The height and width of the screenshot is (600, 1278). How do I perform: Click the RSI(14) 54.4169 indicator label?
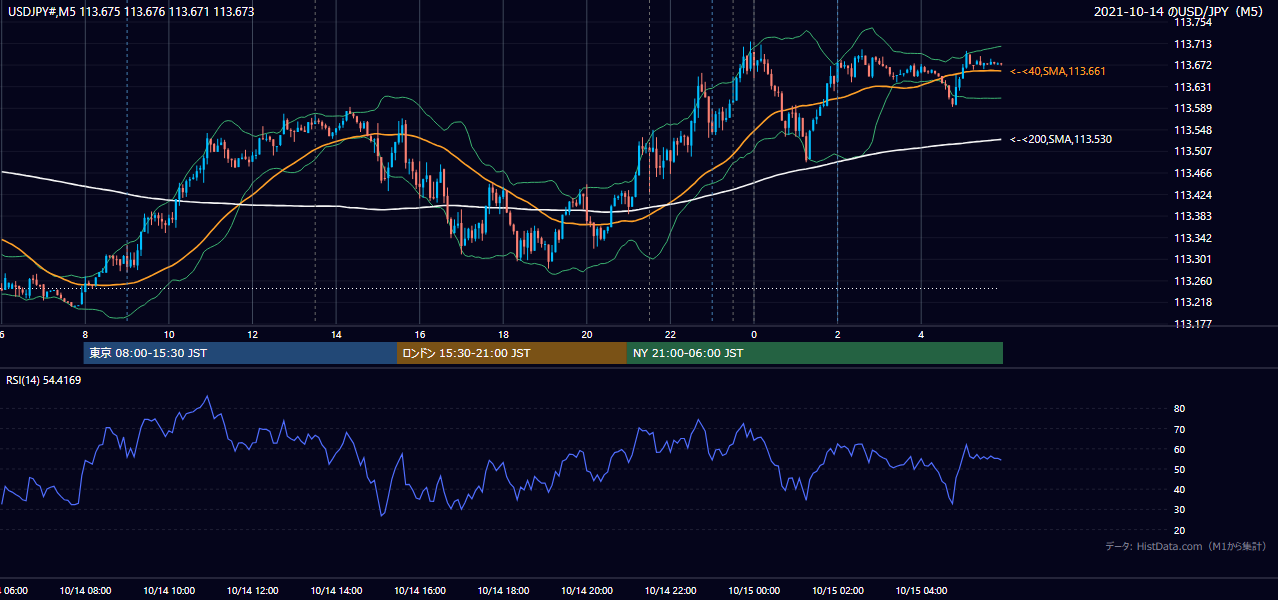[43, 380]
